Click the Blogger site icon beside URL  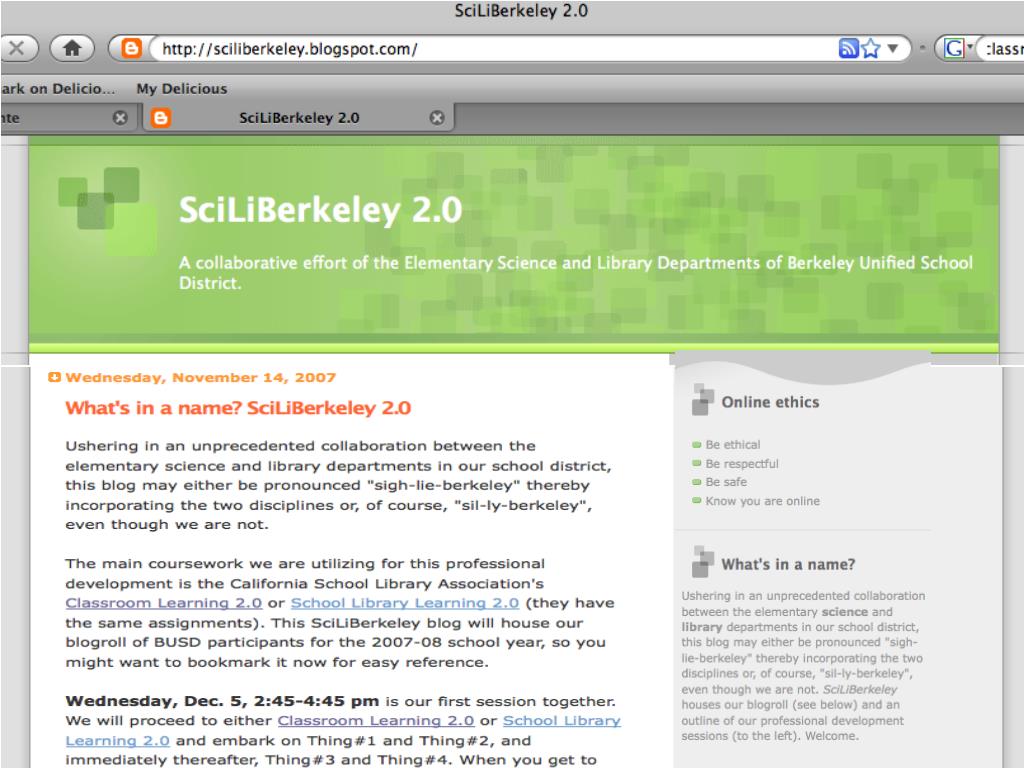point(132,48)
